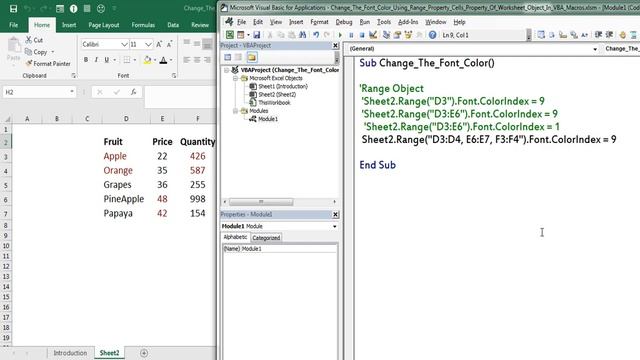Click the Increase Font Size icon
Screen dimensions: 640x360
click(x=159, y=44)
